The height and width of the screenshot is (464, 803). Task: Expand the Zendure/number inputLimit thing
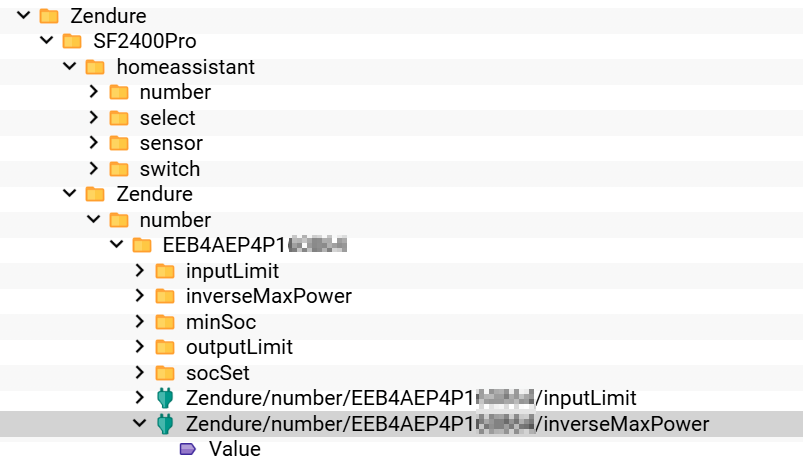point(139,397)
